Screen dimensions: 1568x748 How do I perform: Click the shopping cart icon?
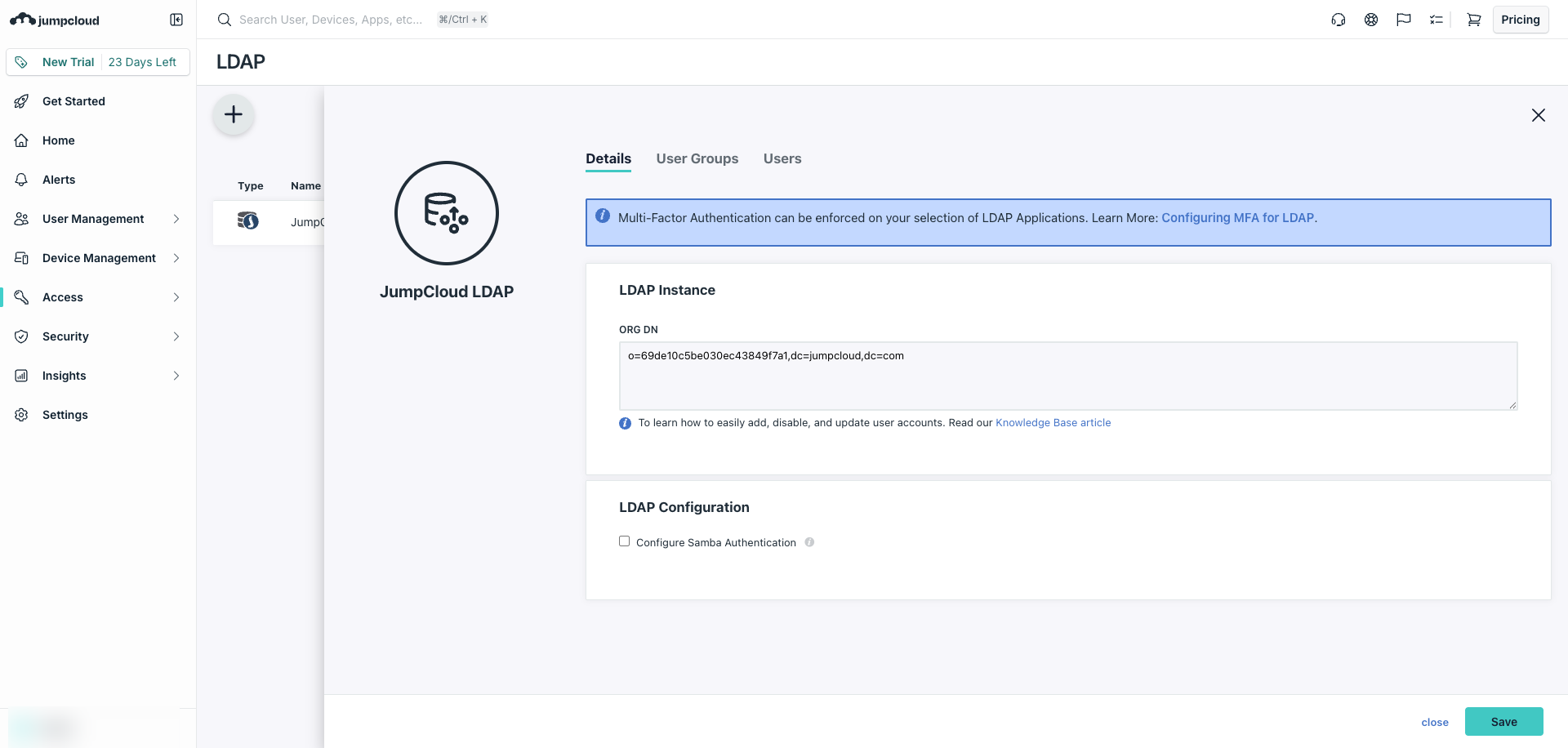pos(1473,19)
